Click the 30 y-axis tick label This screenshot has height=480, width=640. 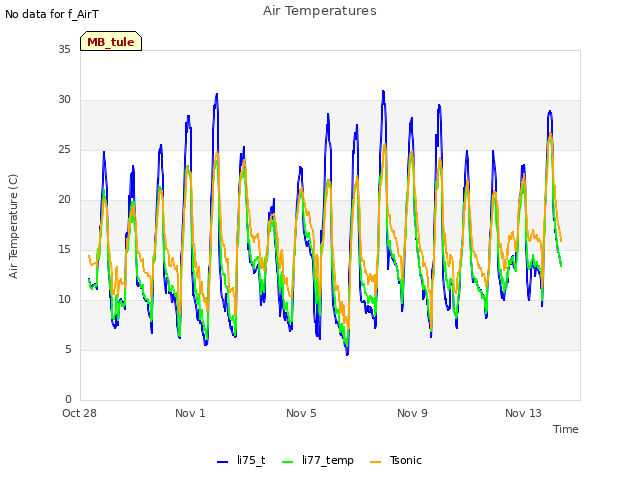(x=64, y=100)
